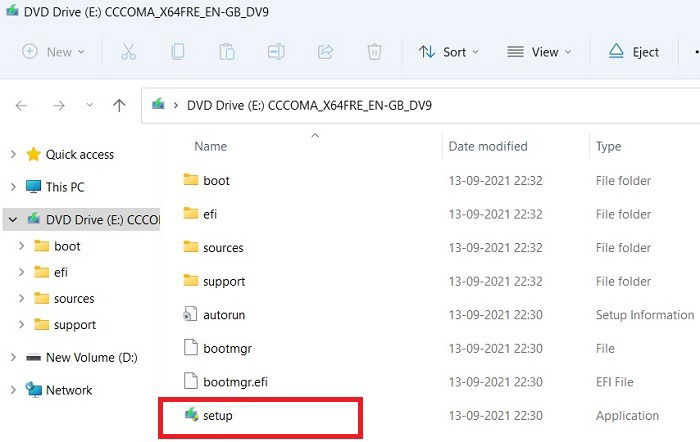This screenshot has width=700, height=442.
Task: Collapse the DVD Drive (E:) tree node
Action: point(13,220)
